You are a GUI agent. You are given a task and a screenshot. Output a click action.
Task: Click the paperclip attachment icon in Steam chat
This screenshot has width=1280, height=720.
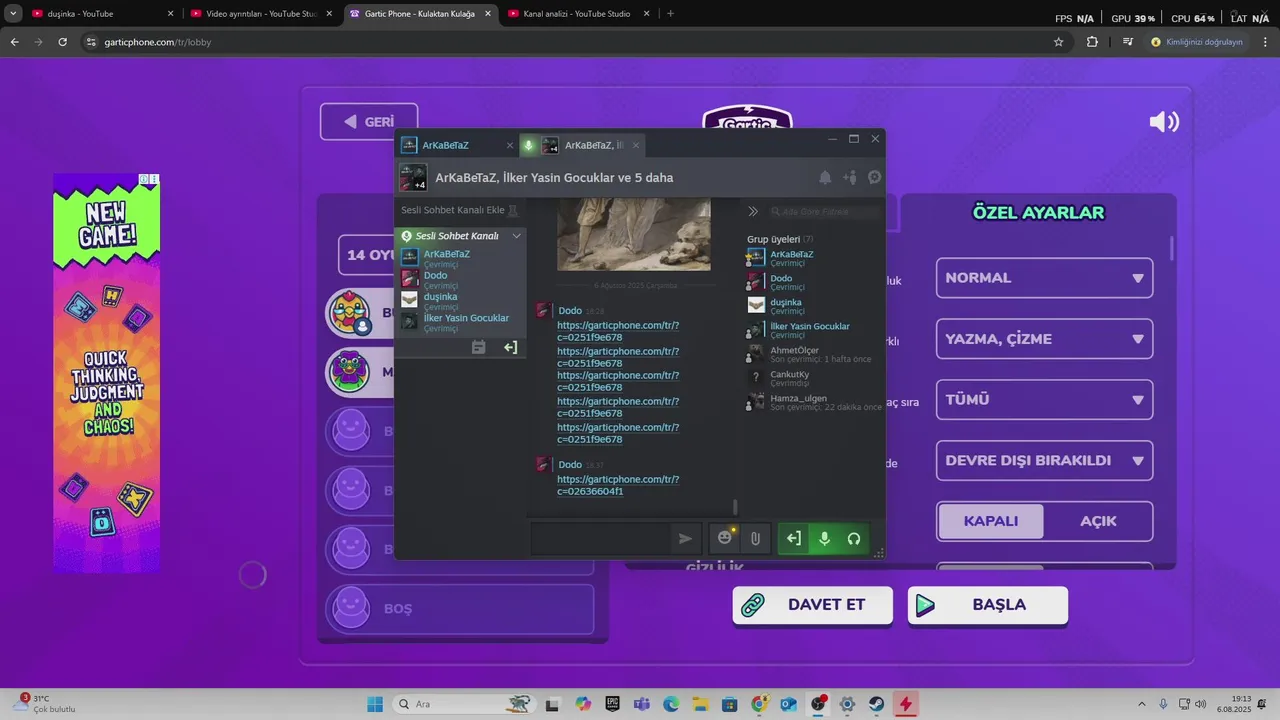pos(756,538)
